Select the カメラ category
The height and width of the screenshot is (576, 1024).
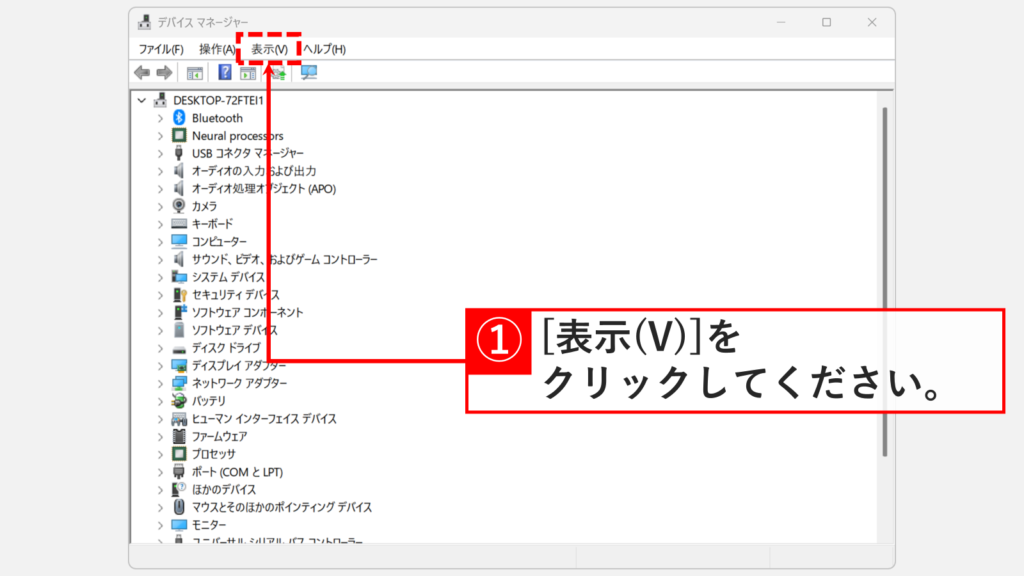203,206
